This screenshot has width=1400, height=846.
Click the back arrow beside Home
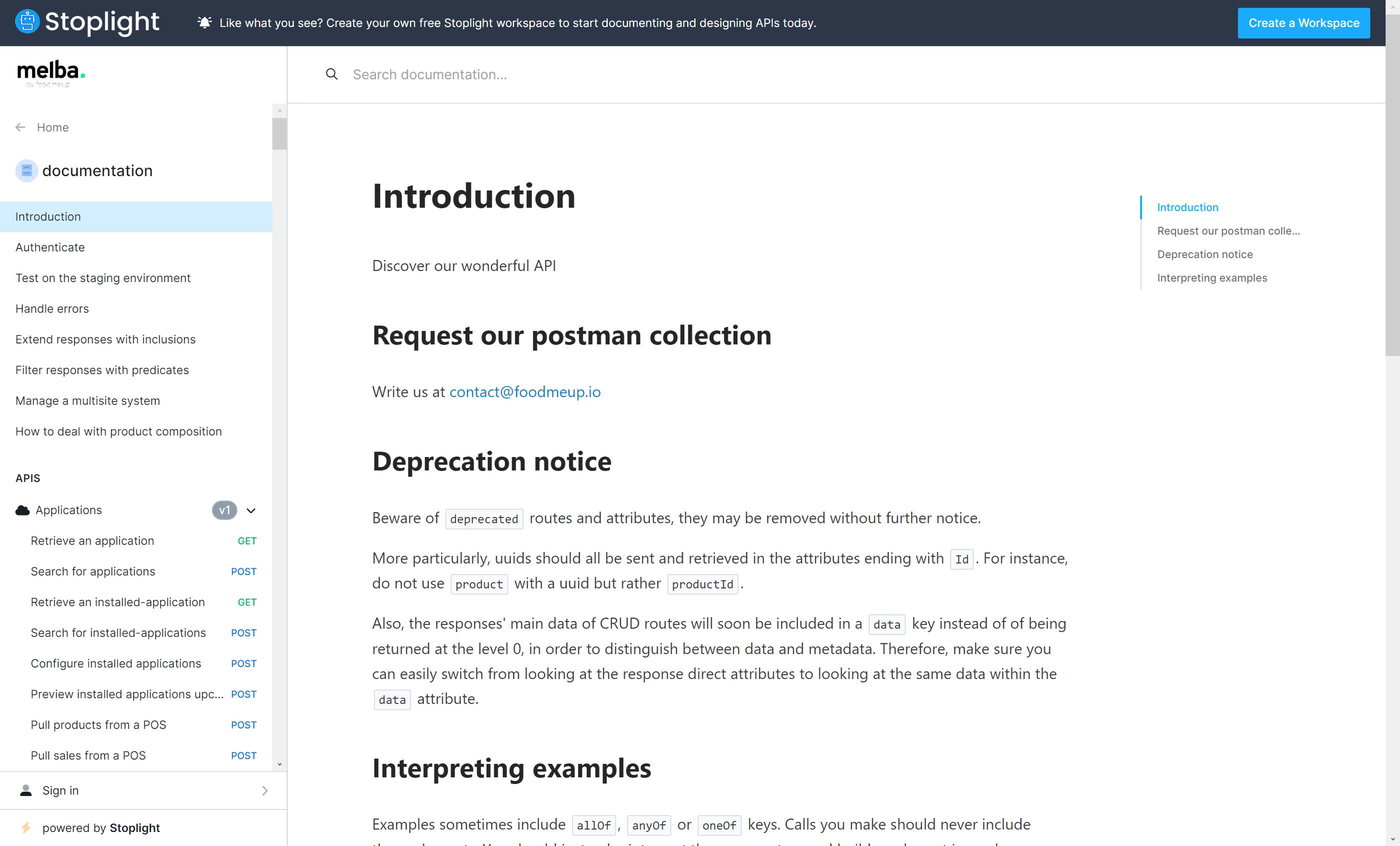coord(20,127)
